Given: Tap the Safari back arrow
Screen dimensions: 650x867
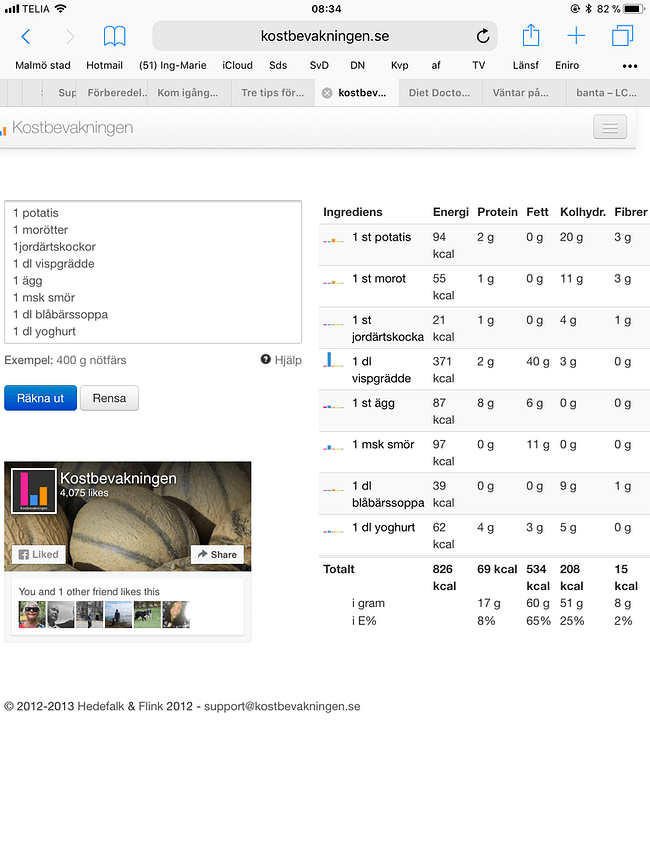Looking at the screenshot, I should (x=26, y=37).
